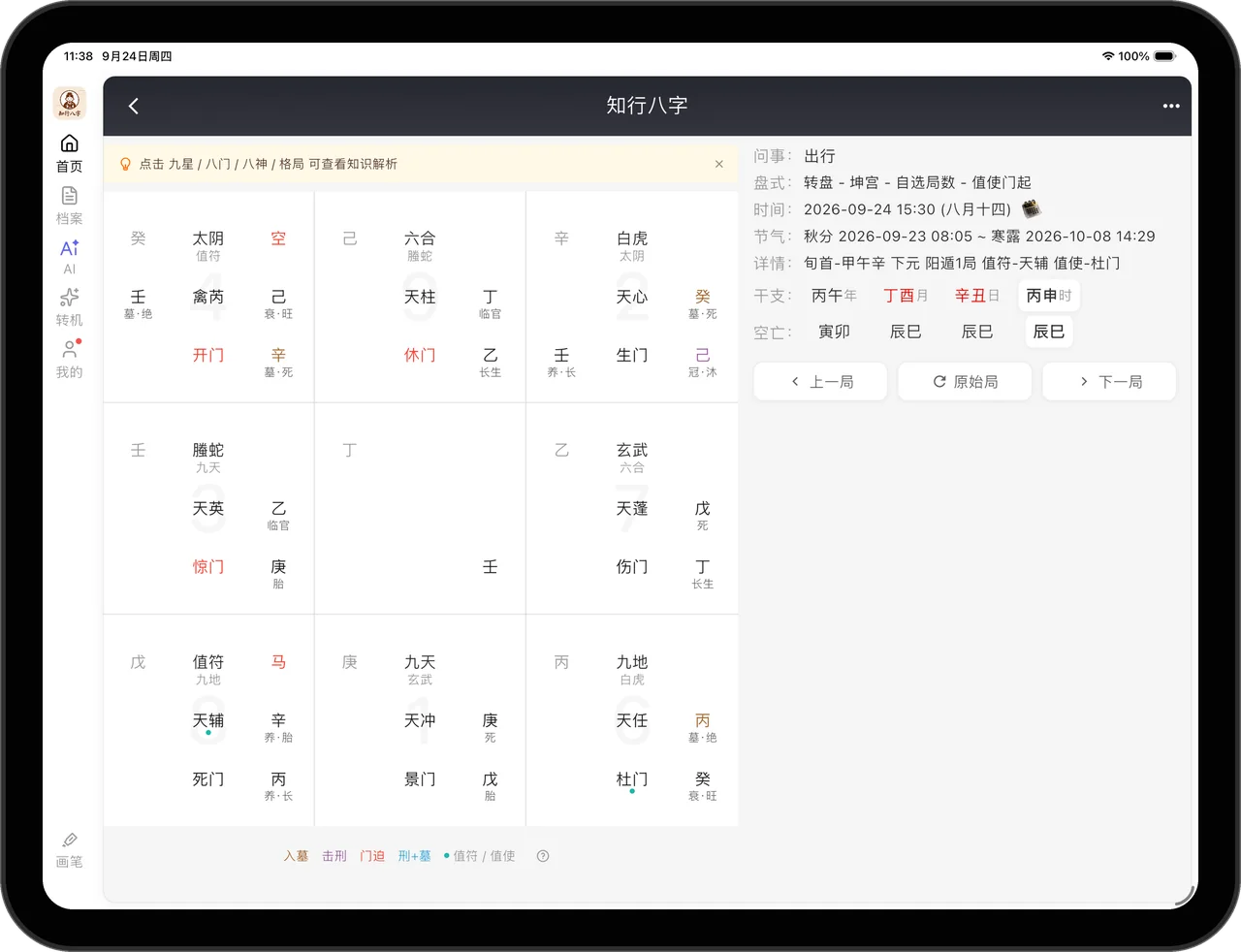Open the 档案 archive tab

69,206
